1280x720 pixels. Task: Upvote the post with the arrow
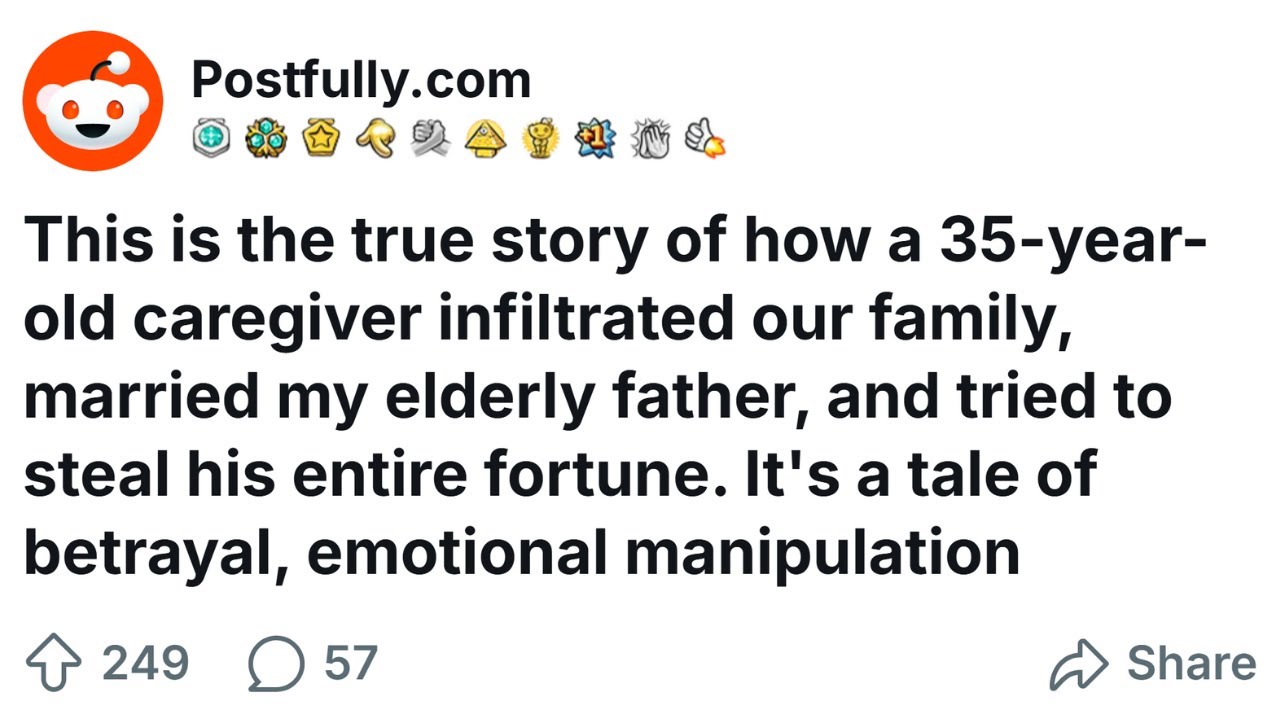pos(54,665)
